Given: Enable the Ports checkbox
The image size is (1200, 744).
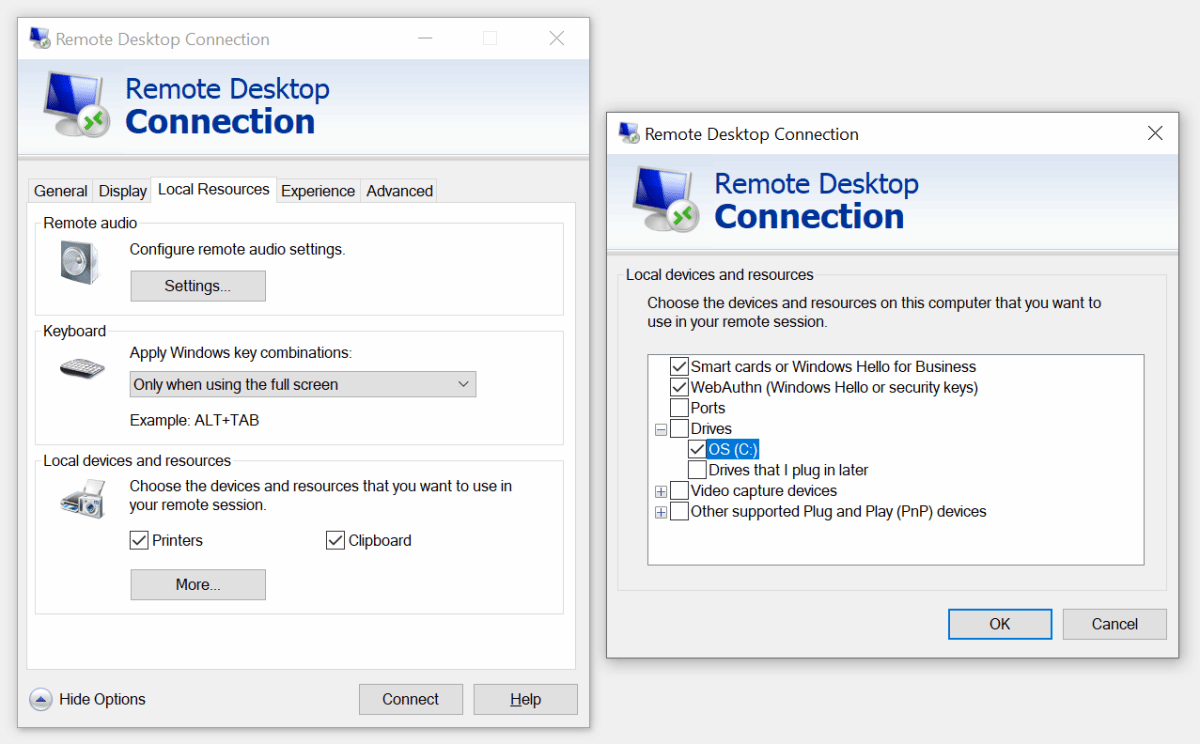Looking at the screenshot, I should (679, 407).
